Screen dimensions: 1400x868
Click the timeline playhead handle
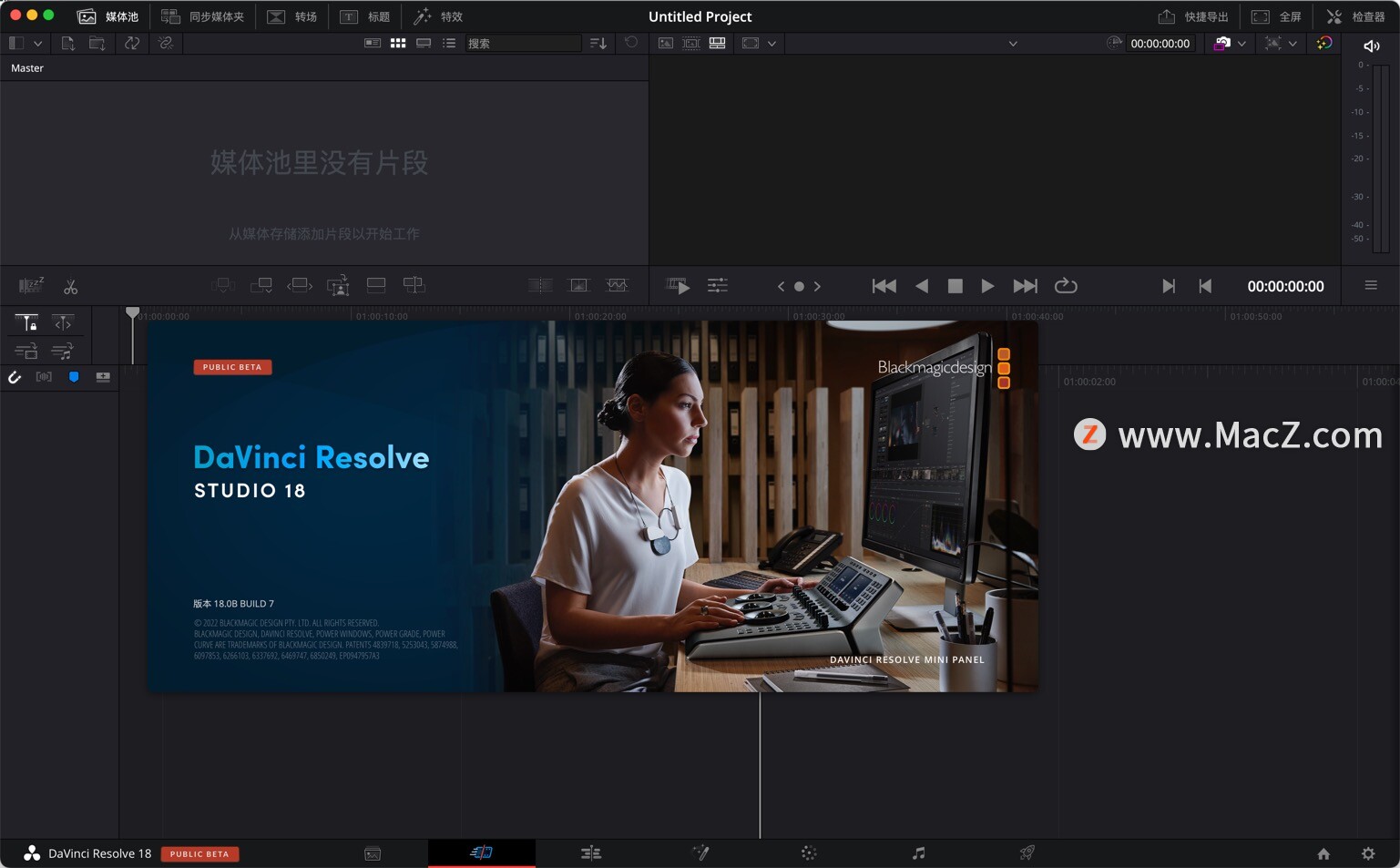click(133, 312)
